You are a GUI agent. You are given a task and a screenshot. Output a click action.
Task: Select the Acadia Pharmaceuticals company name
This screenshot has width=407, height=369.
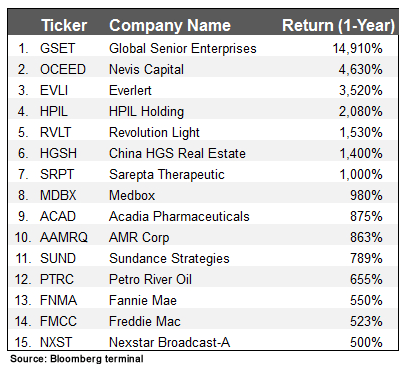(x=179, y=217)
